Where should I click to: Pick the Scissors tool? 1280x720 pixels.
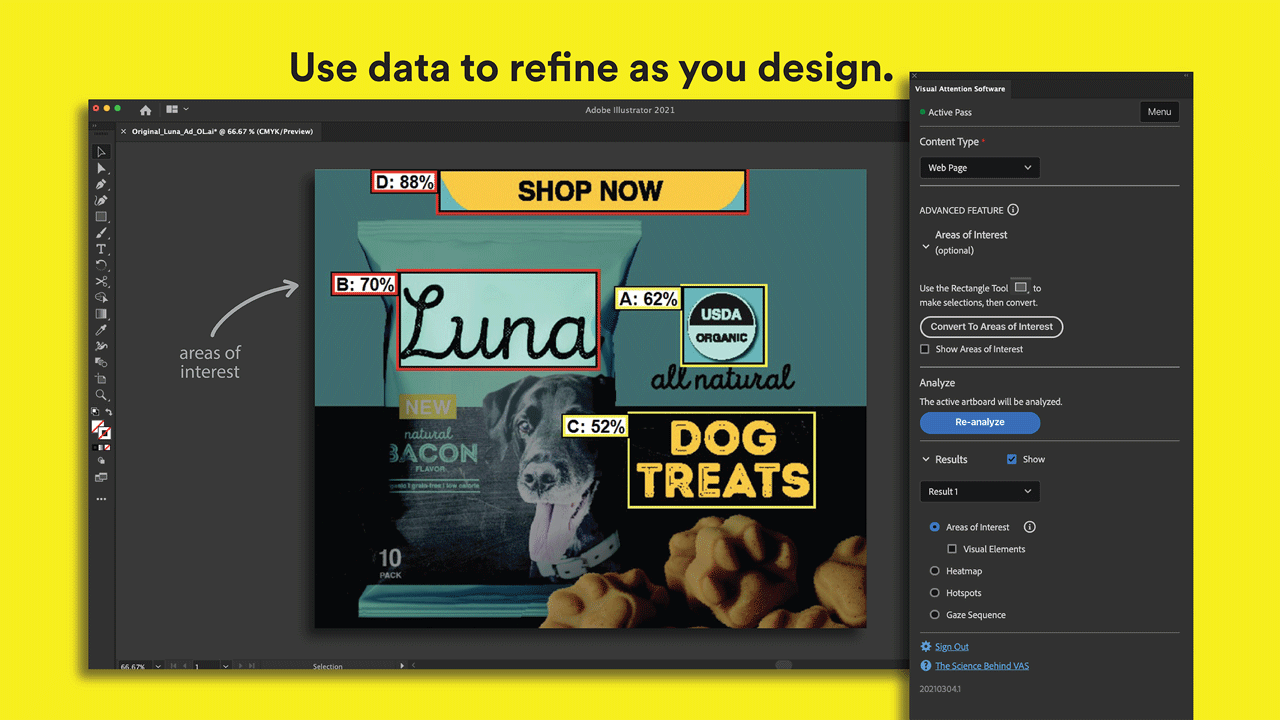tap(101, 281)
